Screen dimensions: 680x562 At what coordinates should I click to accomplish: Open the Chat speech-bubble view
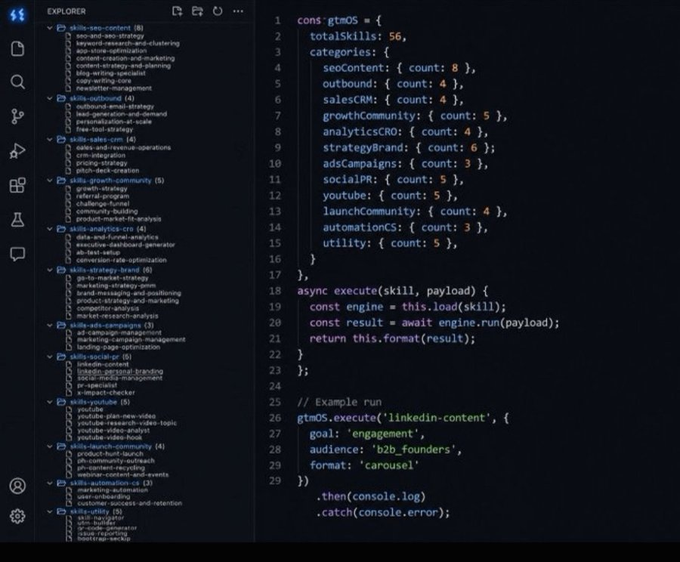tap(17, 254)
